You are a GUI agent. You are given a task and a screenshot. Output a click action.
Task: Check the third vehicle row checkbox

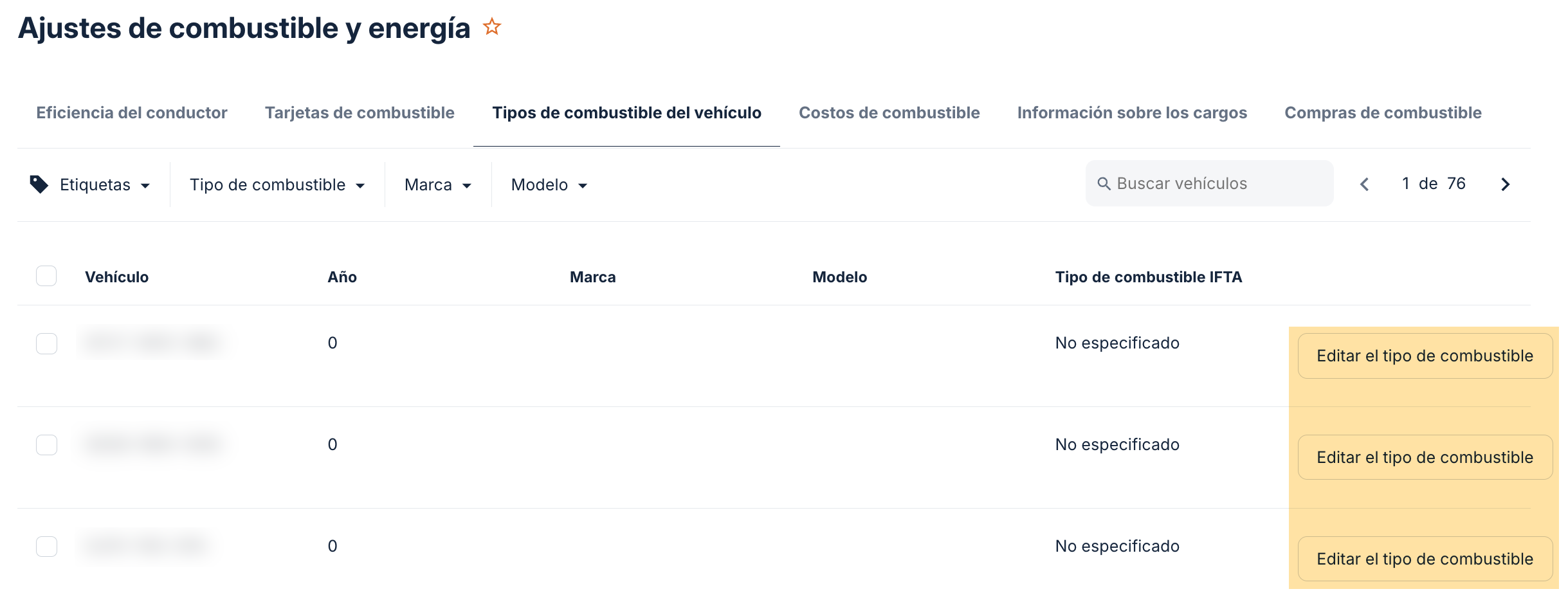click(46, 547)
